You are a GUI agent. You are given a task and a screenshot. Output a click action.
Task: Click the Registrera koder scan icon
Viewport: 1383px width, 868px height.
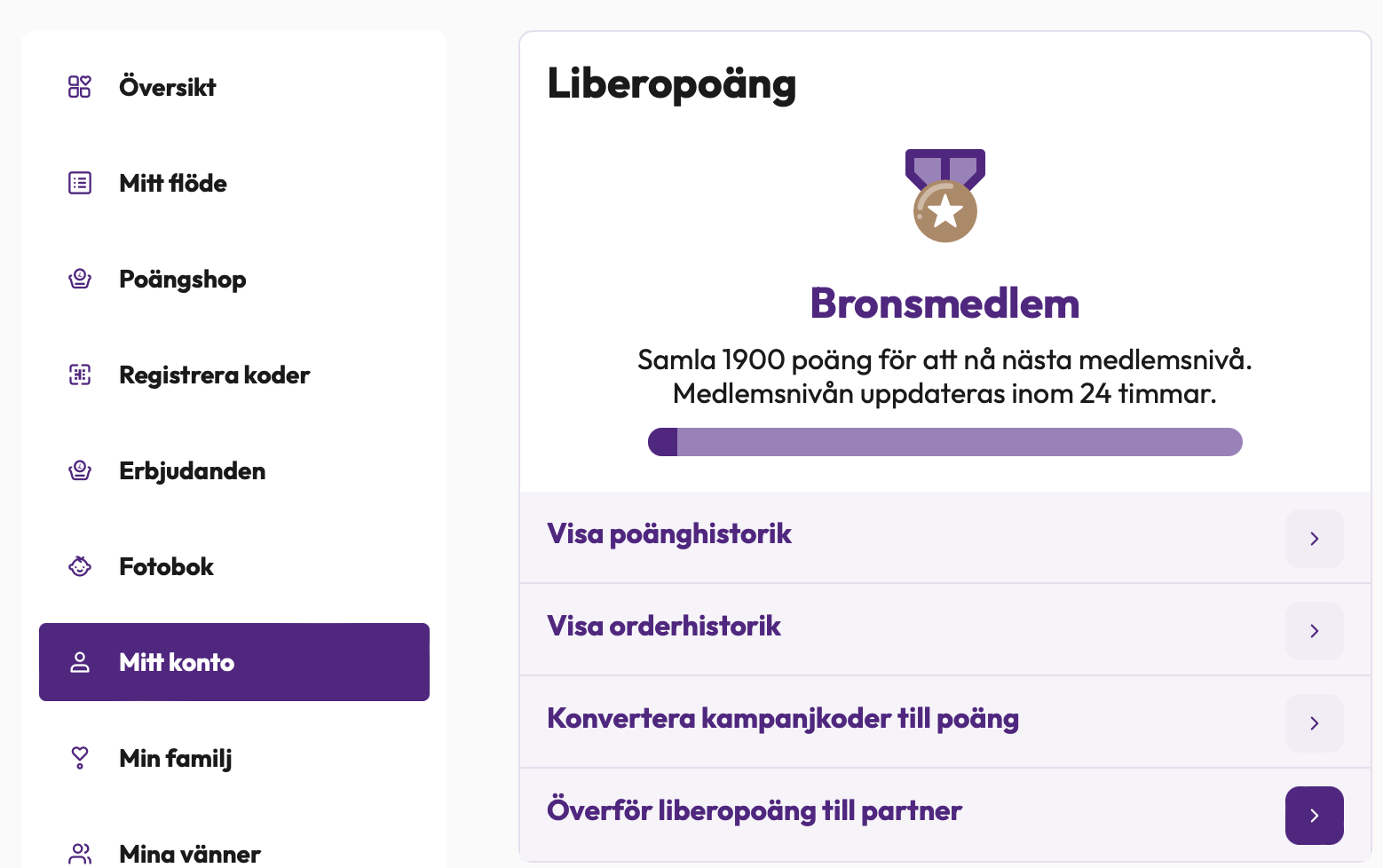(x=80, y=375)
